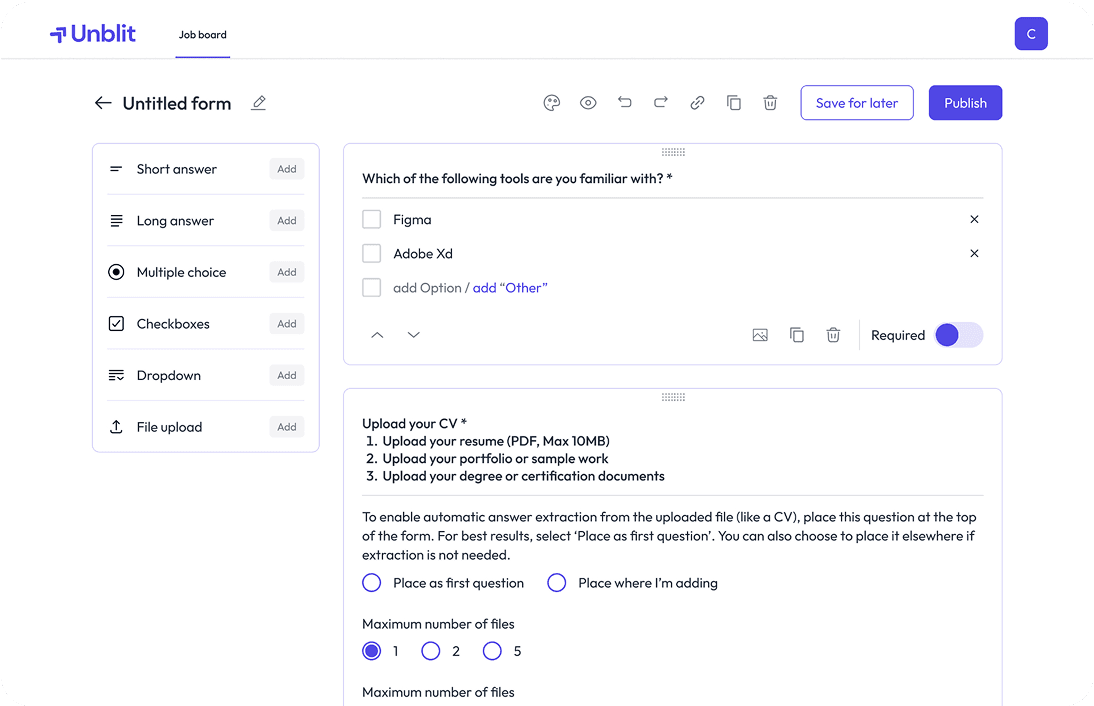Open the theme palette icon
1094x706 pixels.
(x=551, y=103)
